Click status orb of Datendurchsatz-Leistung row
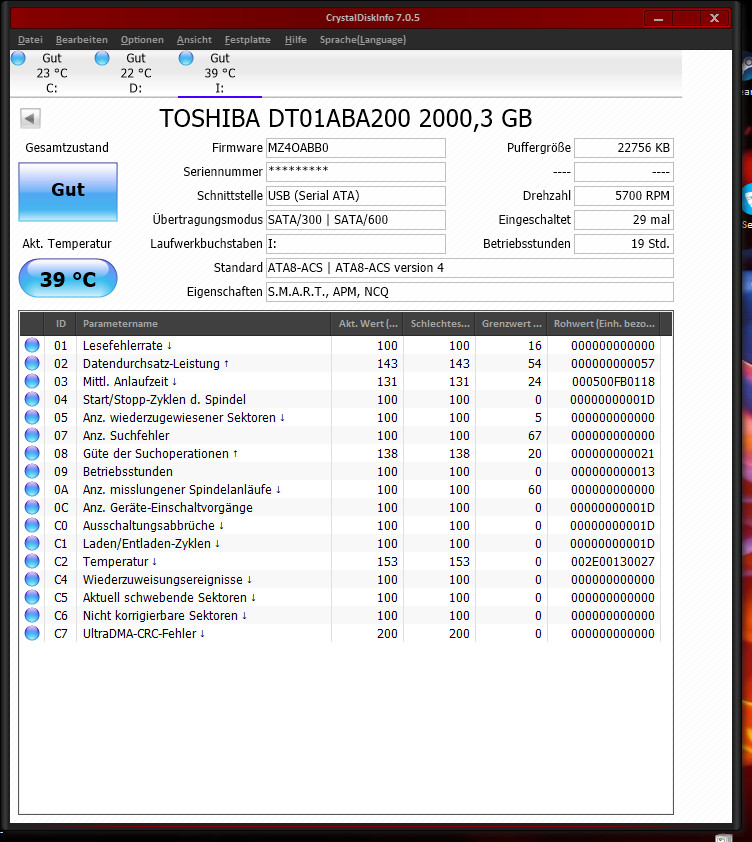 click(32, 363)
